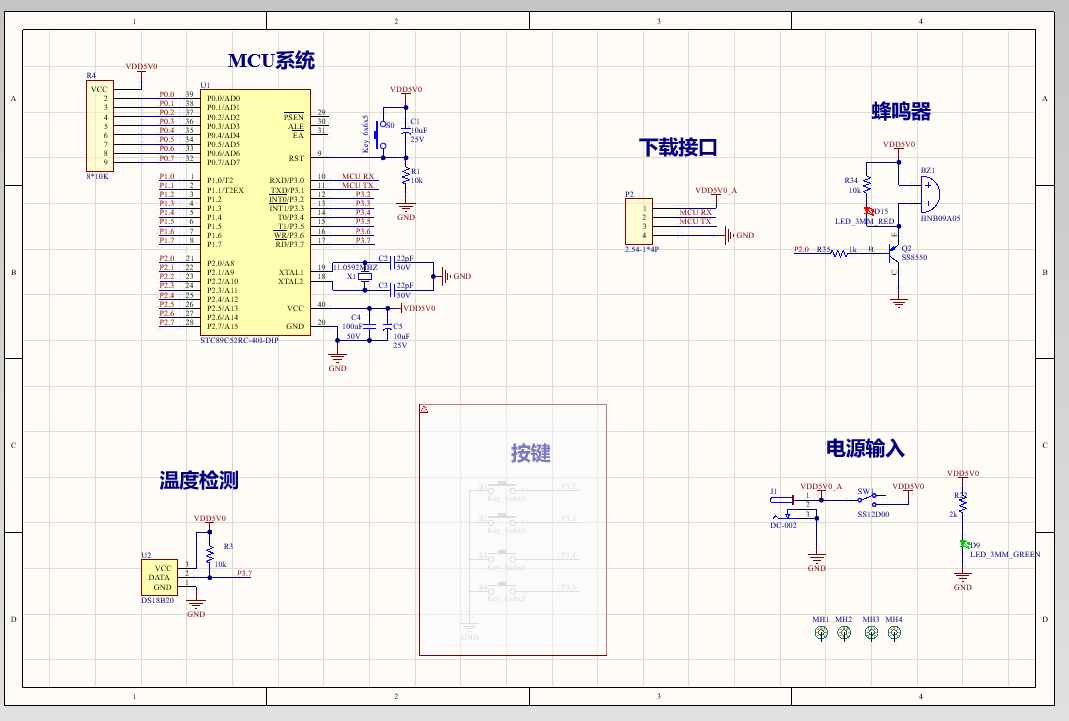Click the buzzer symbol BZ1 HNB09A05

click(928, 192)
